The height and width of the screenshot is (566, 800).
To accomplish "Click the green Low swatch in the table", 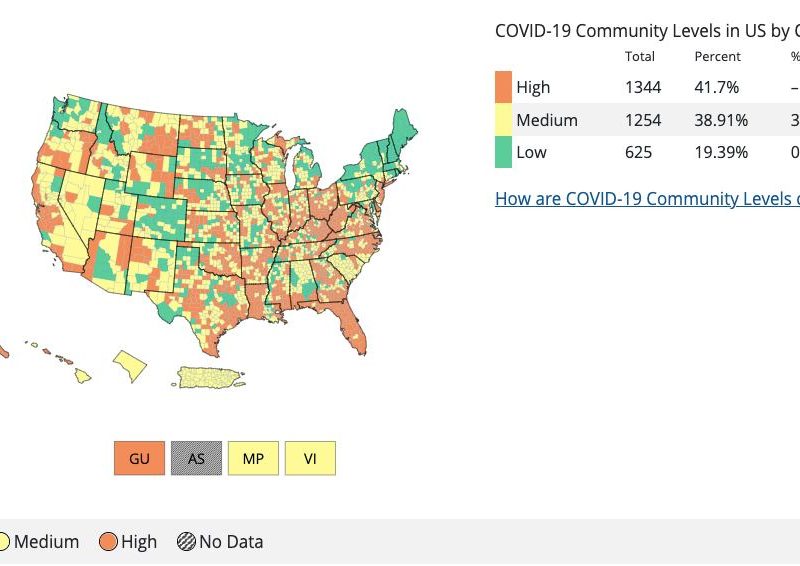I will coord(503,152).
